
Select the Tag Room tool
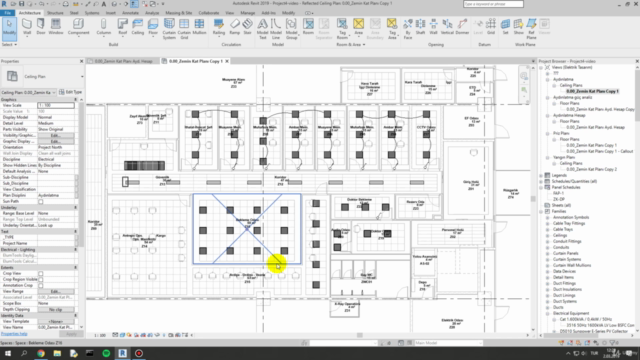342,29
